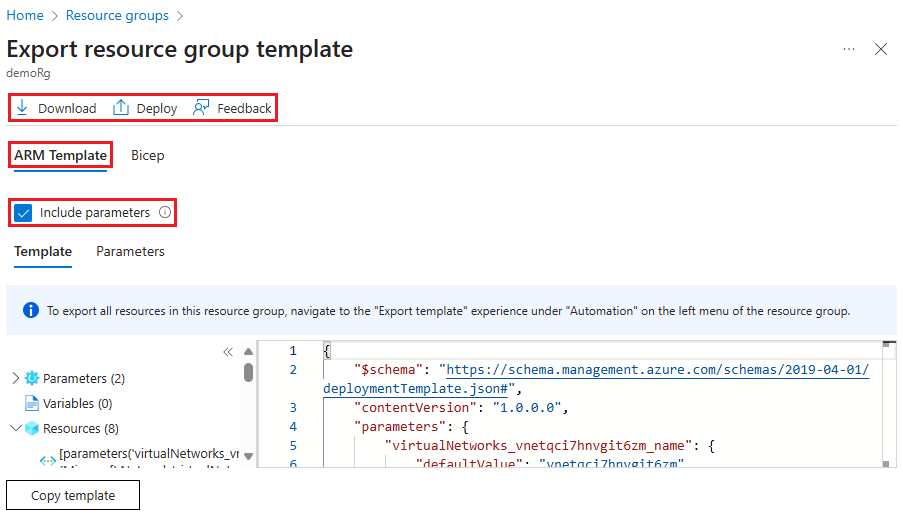Expand the Parameters (2) tree node

click(x=14, y=379)
